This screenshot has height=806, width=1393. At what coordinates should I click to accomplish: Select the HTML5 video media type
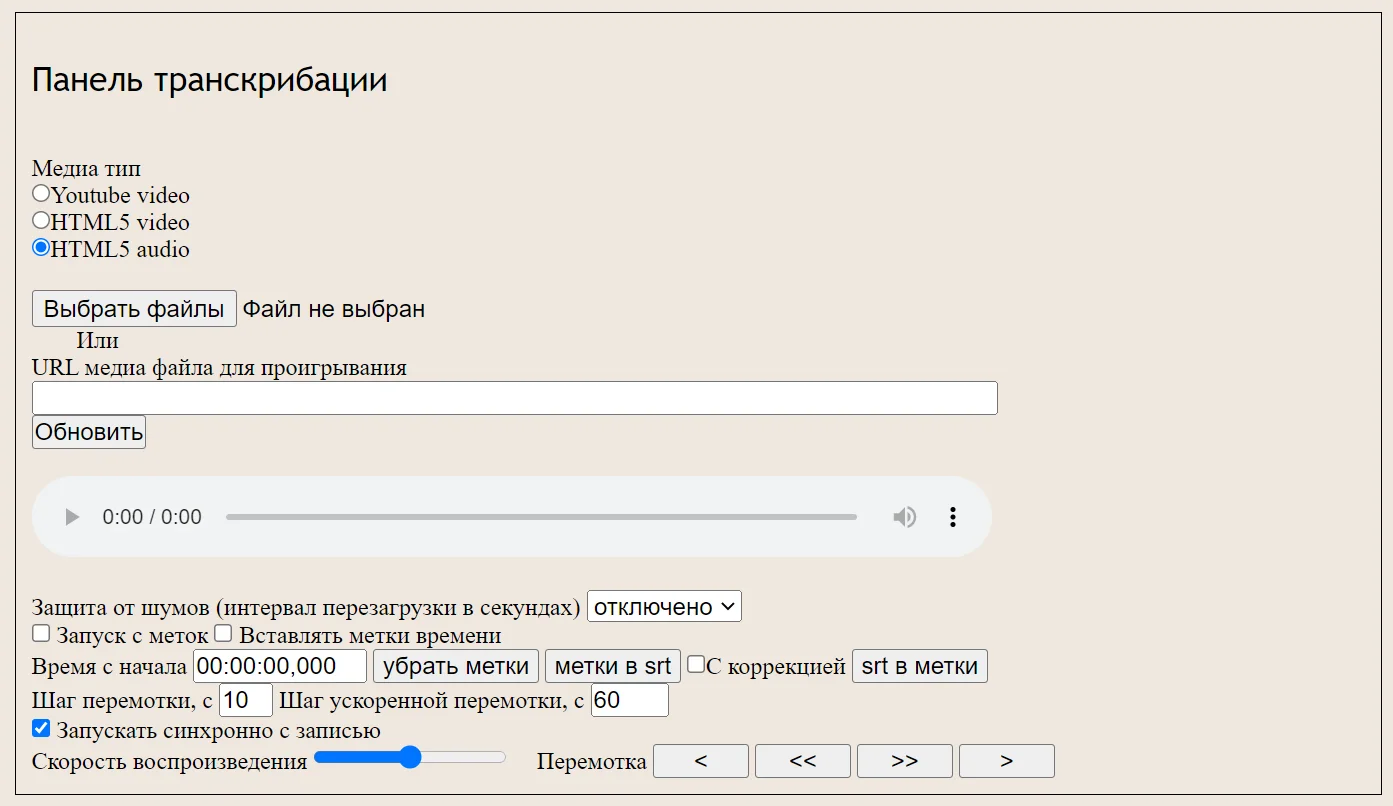41,221
